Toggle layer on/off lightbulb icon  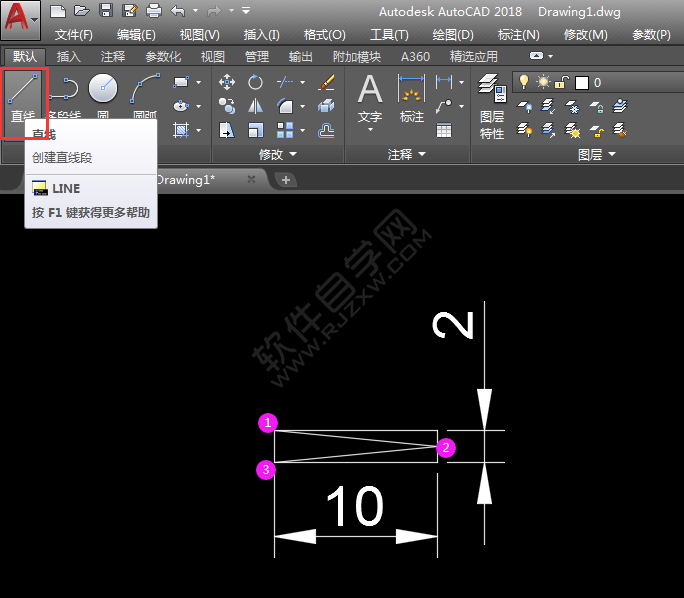pos(523,82)
